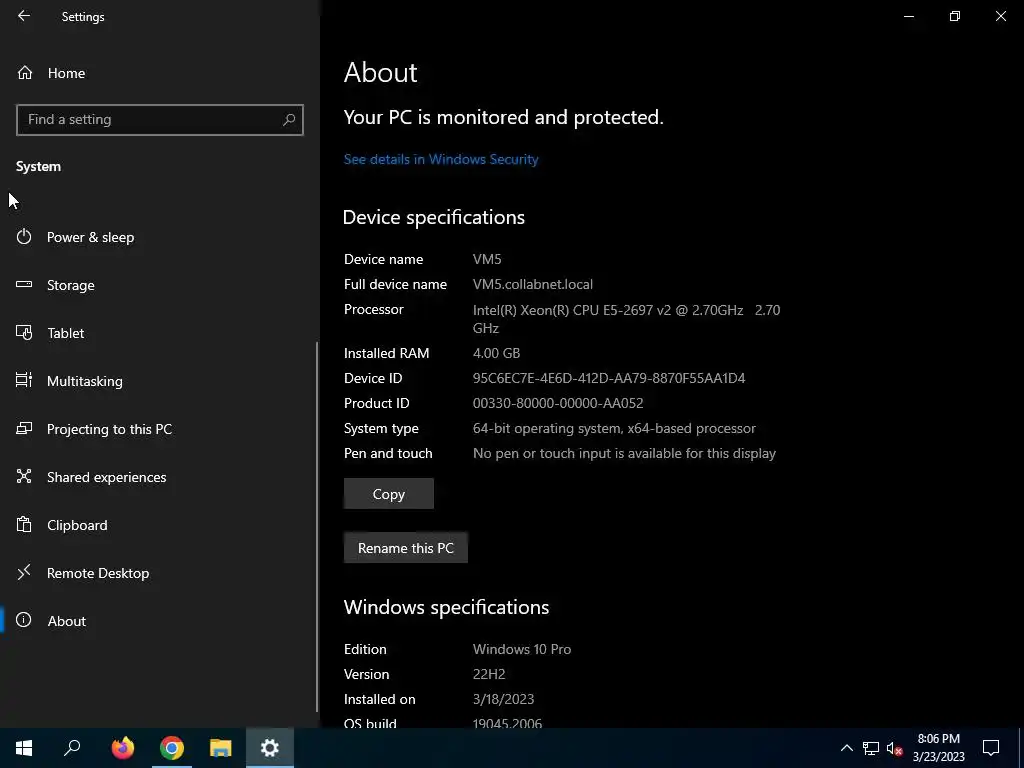Viewport: 1024px width, 768px height.
Task: Minimize the Settings window
Action: tap(908, 16)
